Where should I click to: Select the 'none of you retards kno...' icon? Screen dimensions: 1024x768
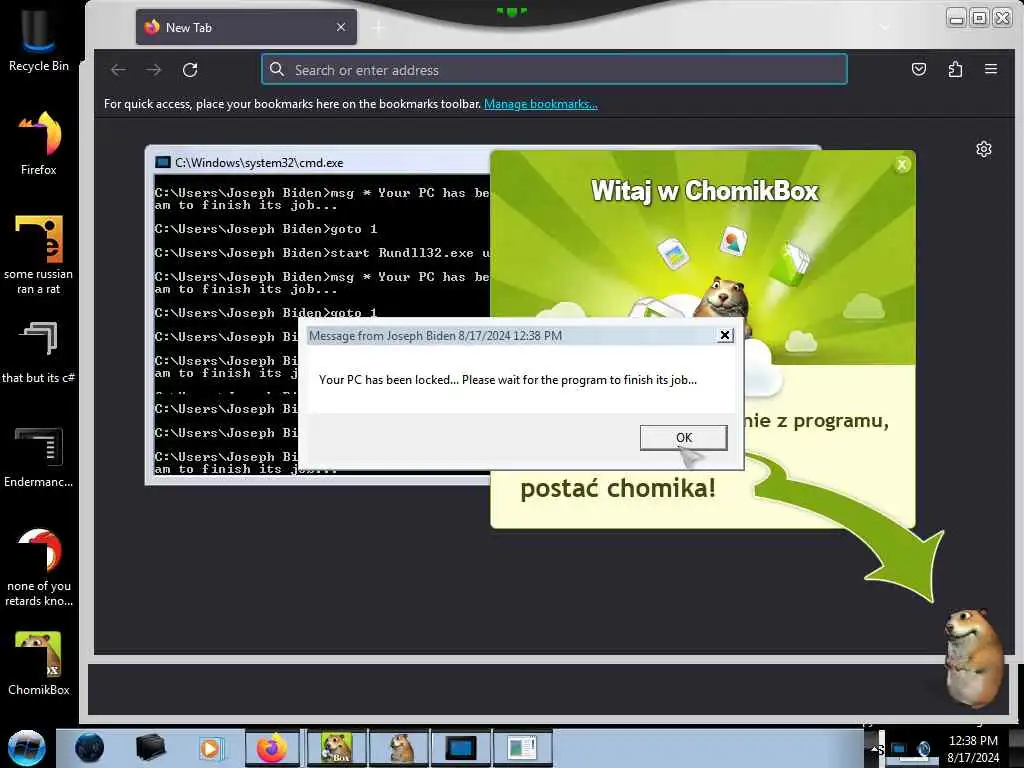coord(39,567)
